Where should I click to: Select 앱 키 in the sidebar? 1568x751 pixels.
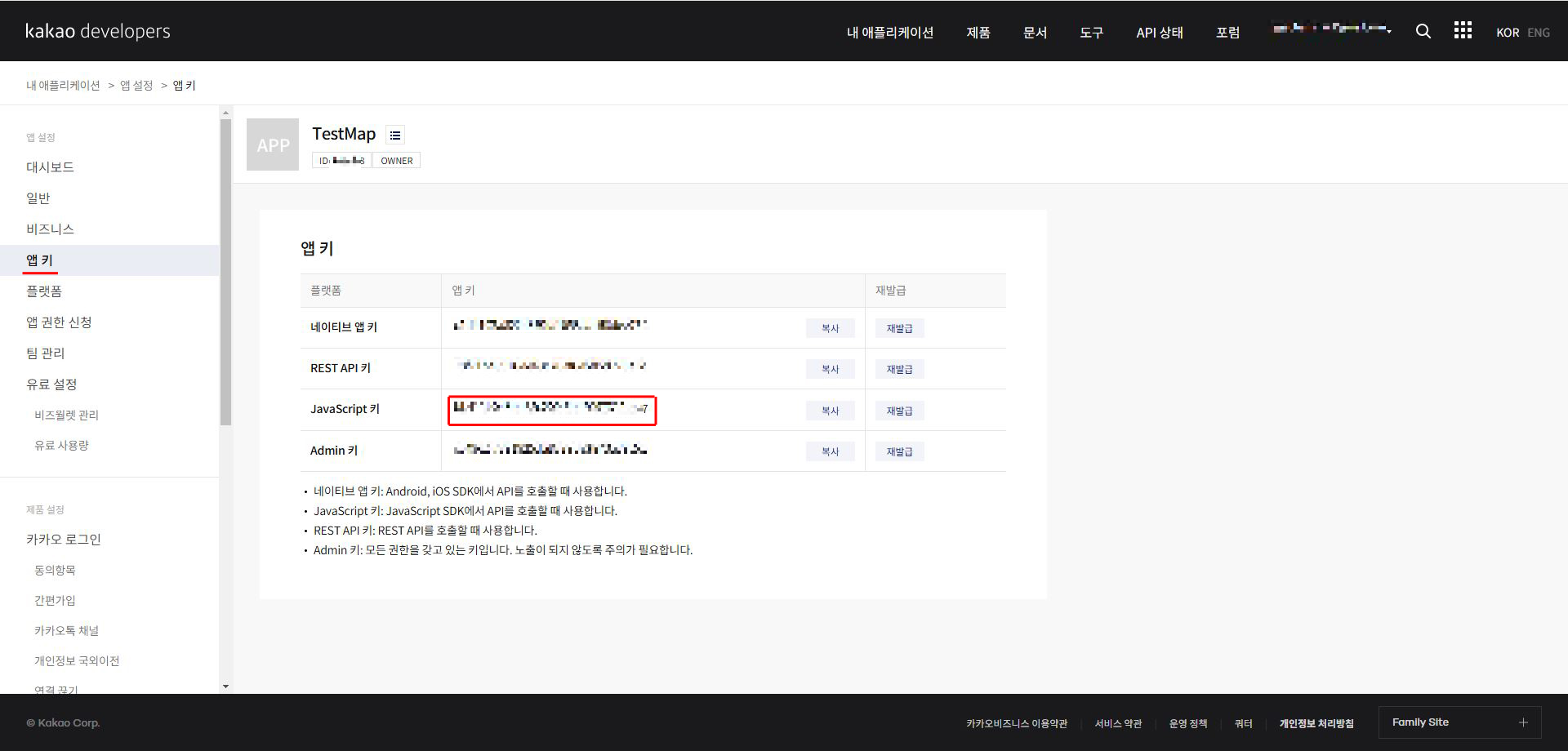[109, 260]
